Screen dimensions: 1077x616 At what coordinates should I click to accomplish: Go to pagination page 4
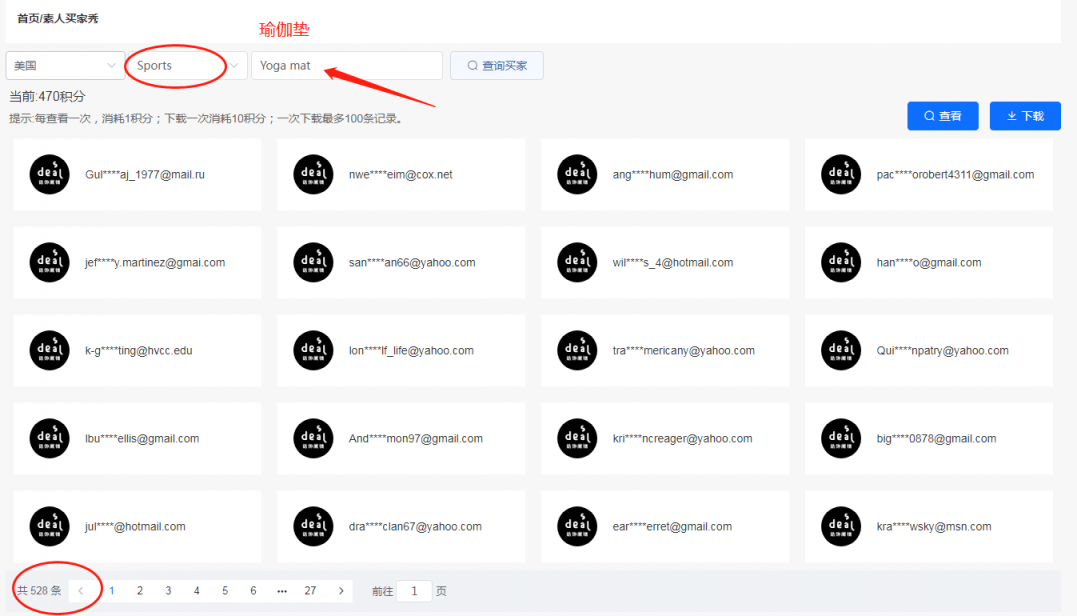[x=196, y=591]
